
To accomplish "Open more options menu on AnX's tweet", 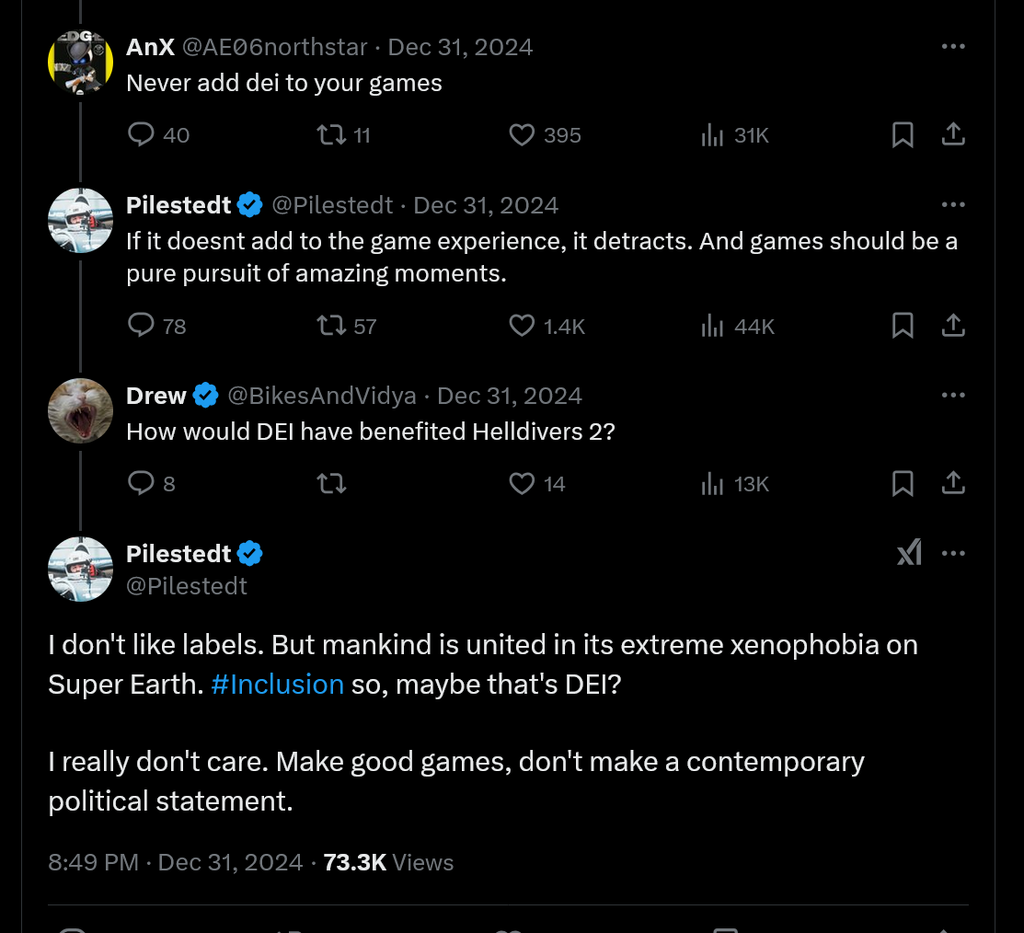I will pos(954,46).
